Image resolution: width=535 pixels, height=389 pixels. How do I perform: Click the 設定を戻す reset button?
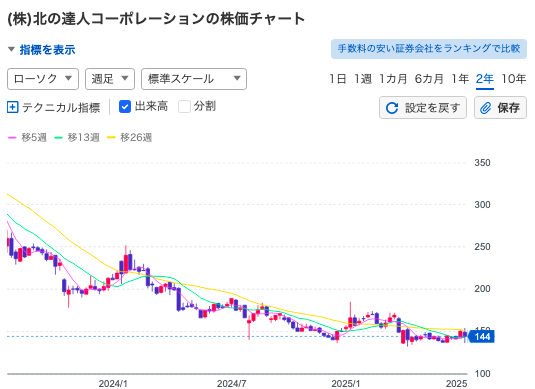423,107
